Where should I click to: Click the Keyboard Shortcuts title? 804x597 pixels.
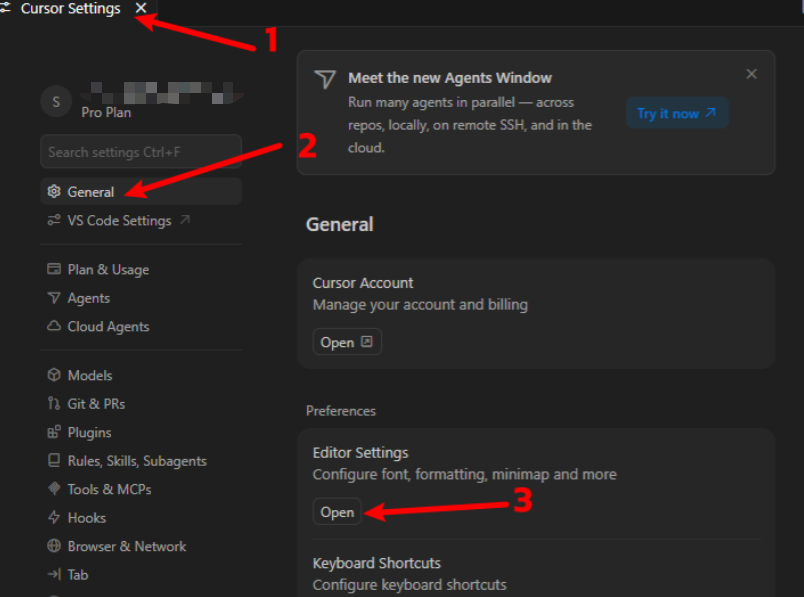(376, 563)
